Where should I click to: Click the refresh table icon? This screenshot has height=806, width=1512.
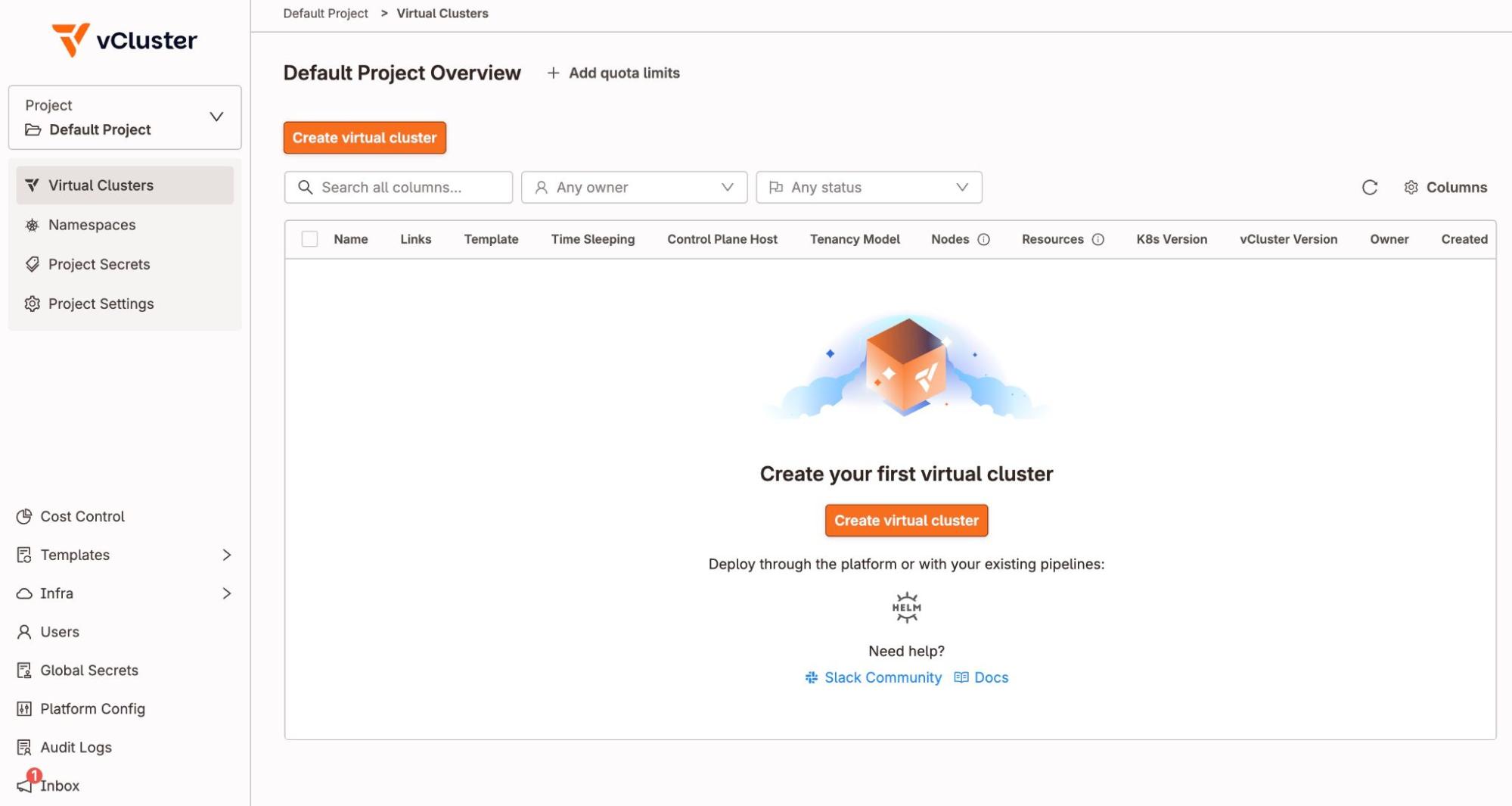1369,188
